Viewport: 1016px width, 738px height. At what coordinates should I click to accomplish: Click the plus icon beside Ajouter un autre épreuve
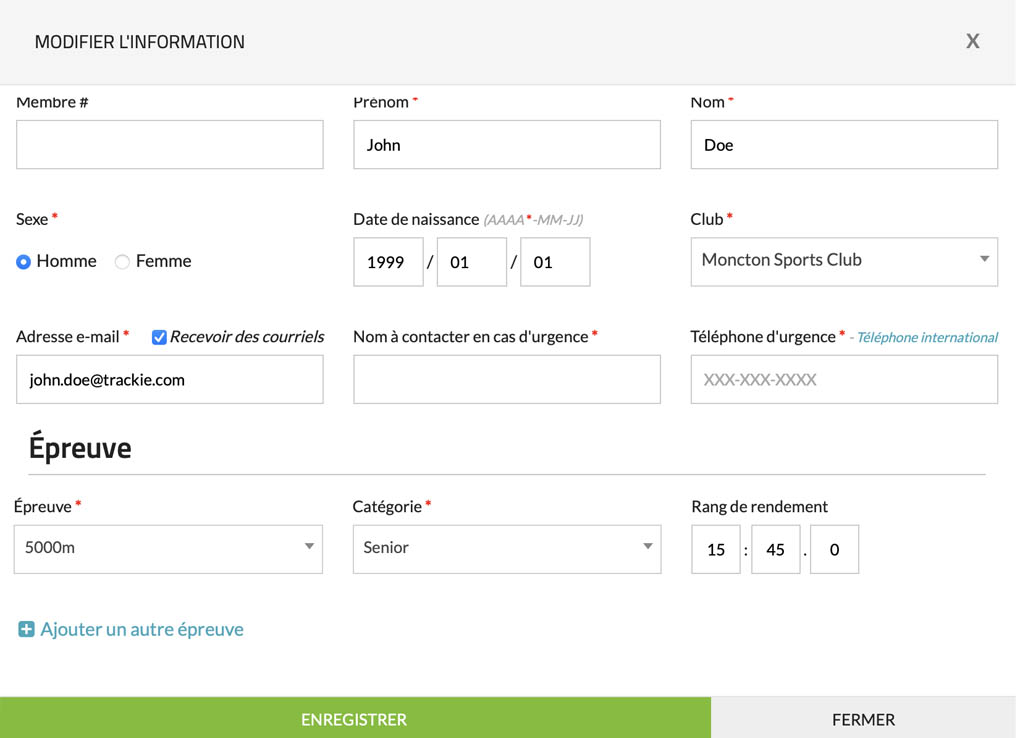click(26, 630)
